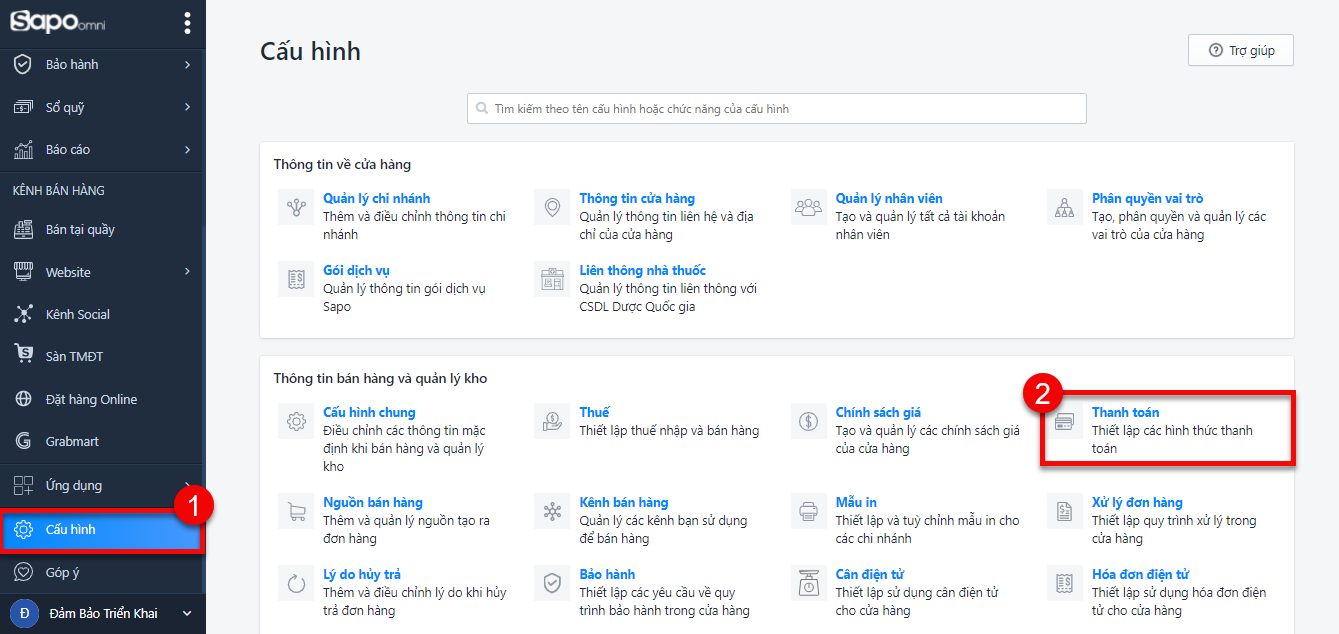This screenshot has height=634, width=1339.
Task: Open the Góp ý feedback menu item
Action: point(62,572)
